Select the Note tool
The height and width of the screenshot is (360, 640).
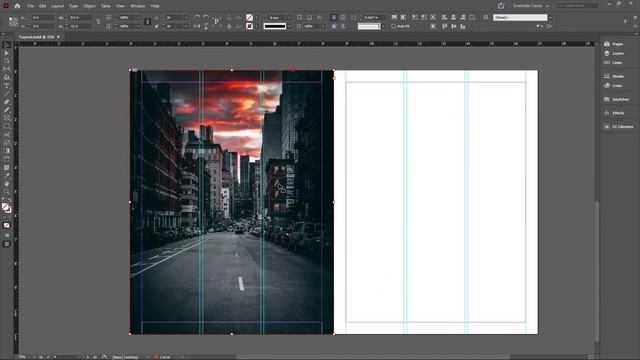point(7,168)
